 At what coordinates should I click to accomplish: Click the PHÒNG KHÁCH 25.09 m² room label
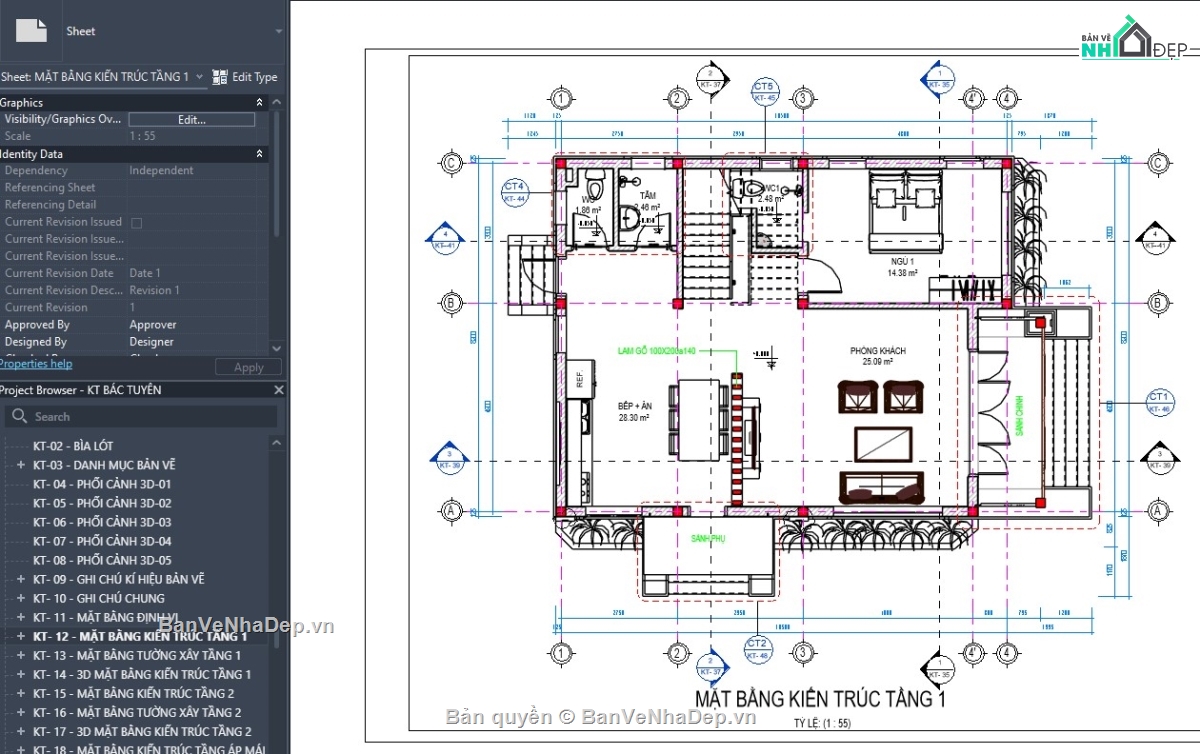tap(878, 356)
